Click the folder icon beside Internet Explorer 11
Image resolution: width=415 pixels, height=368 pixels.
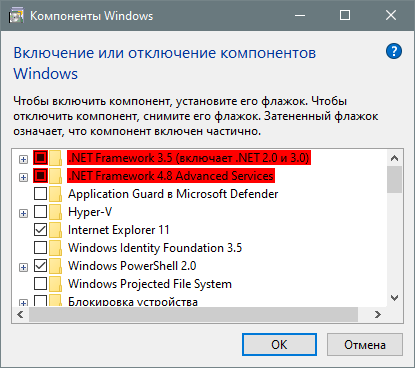pos(56,230)
